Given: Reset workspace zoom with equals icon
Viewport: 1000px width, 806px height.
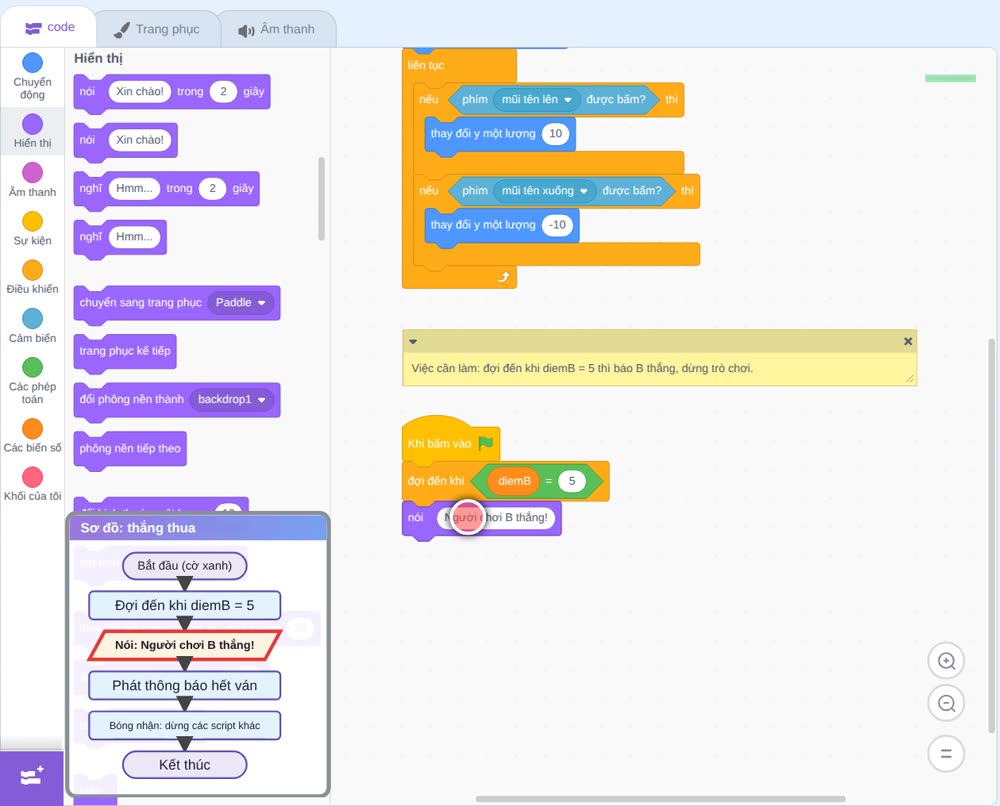Looking at the screenshot, I should 946,754.
